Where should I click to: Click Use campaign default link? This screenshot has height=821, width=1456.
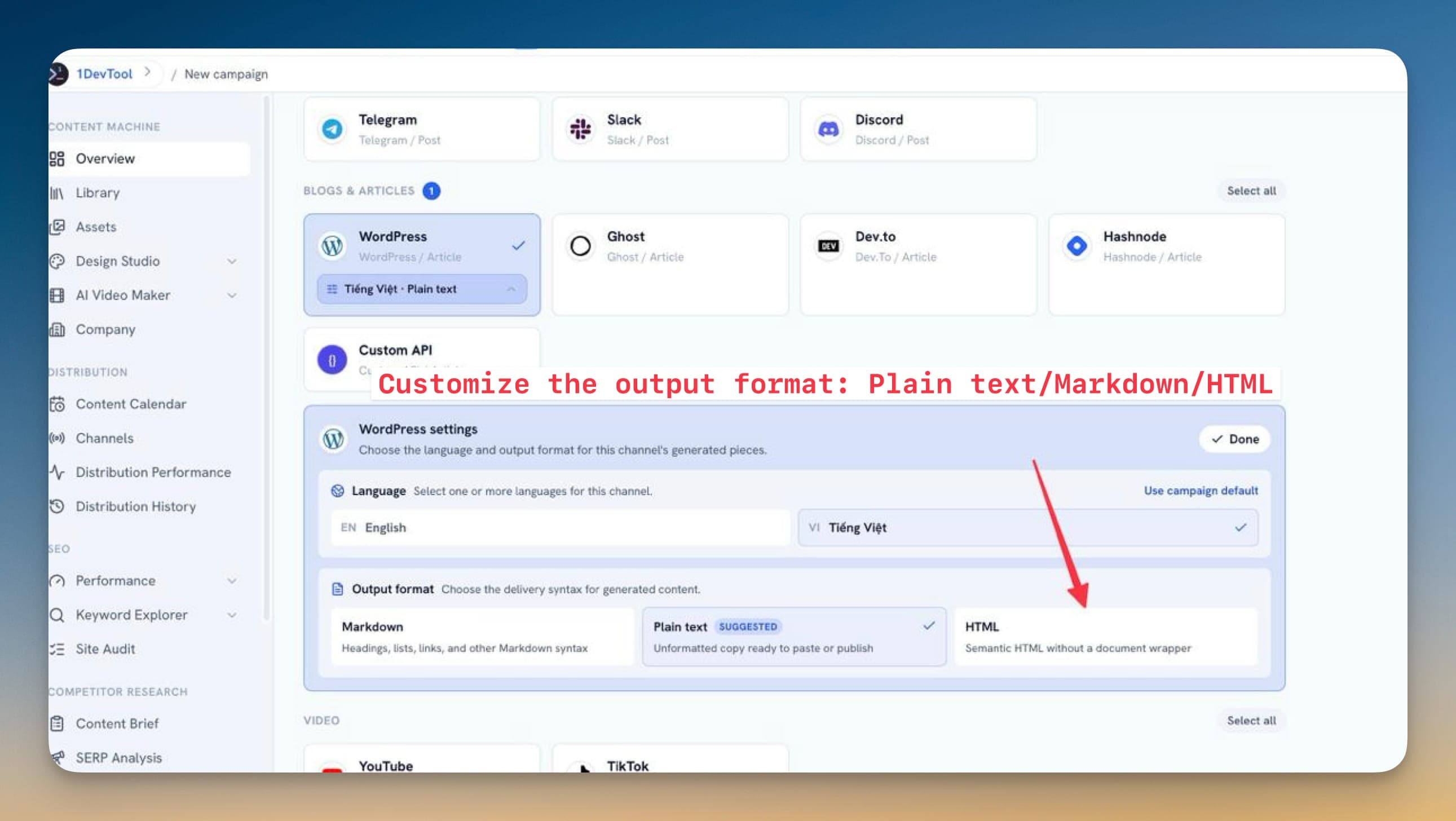1201,491
